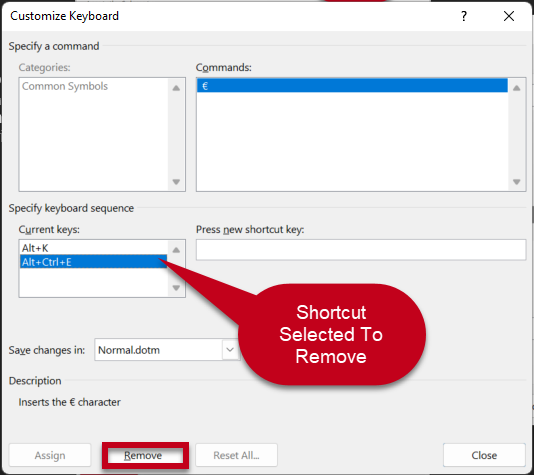Click Commands list scroll down arrow

pyautogui.click(x=517, y=182)
